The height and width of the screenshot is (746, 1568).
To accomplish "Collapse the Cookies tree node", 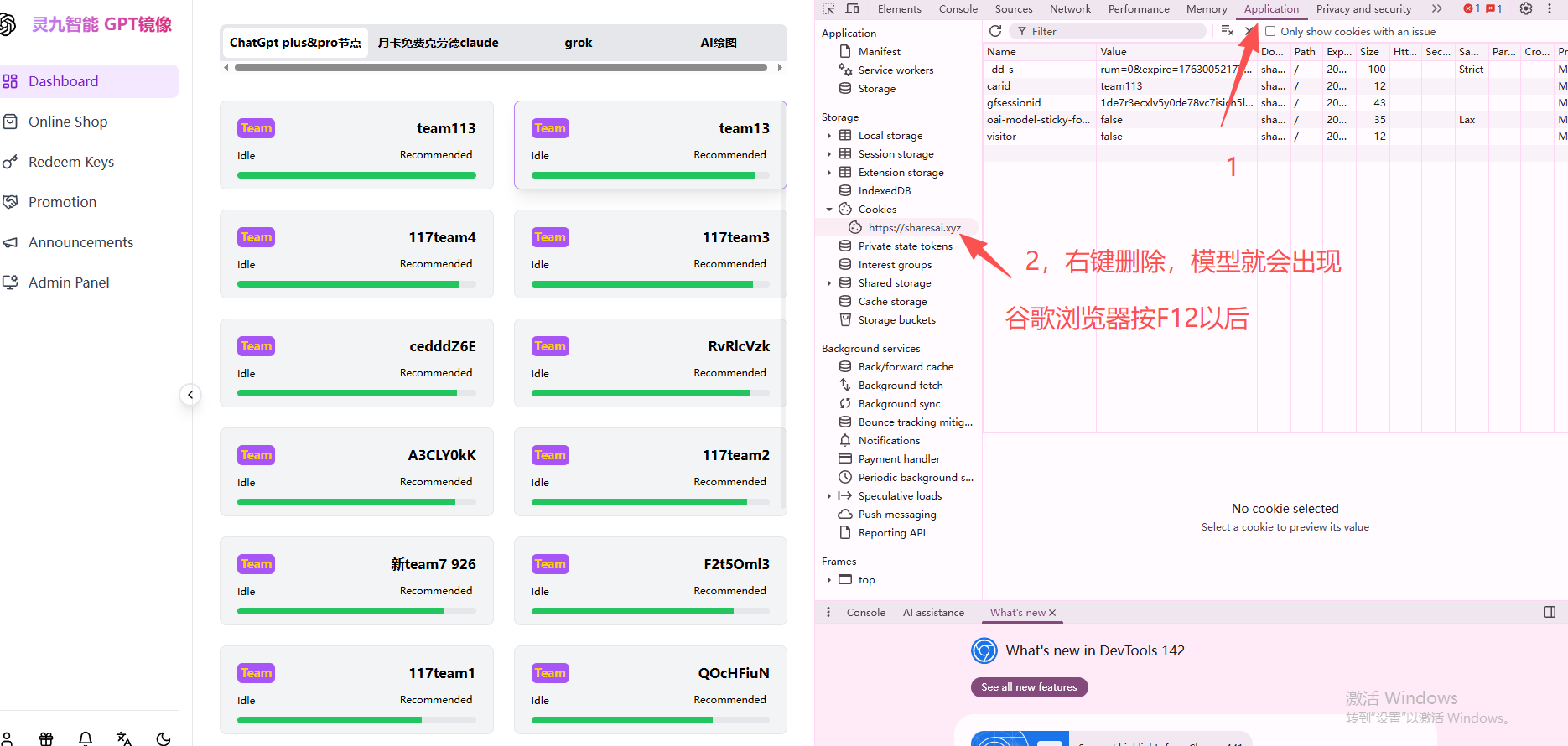I will [x=828, y=209].
